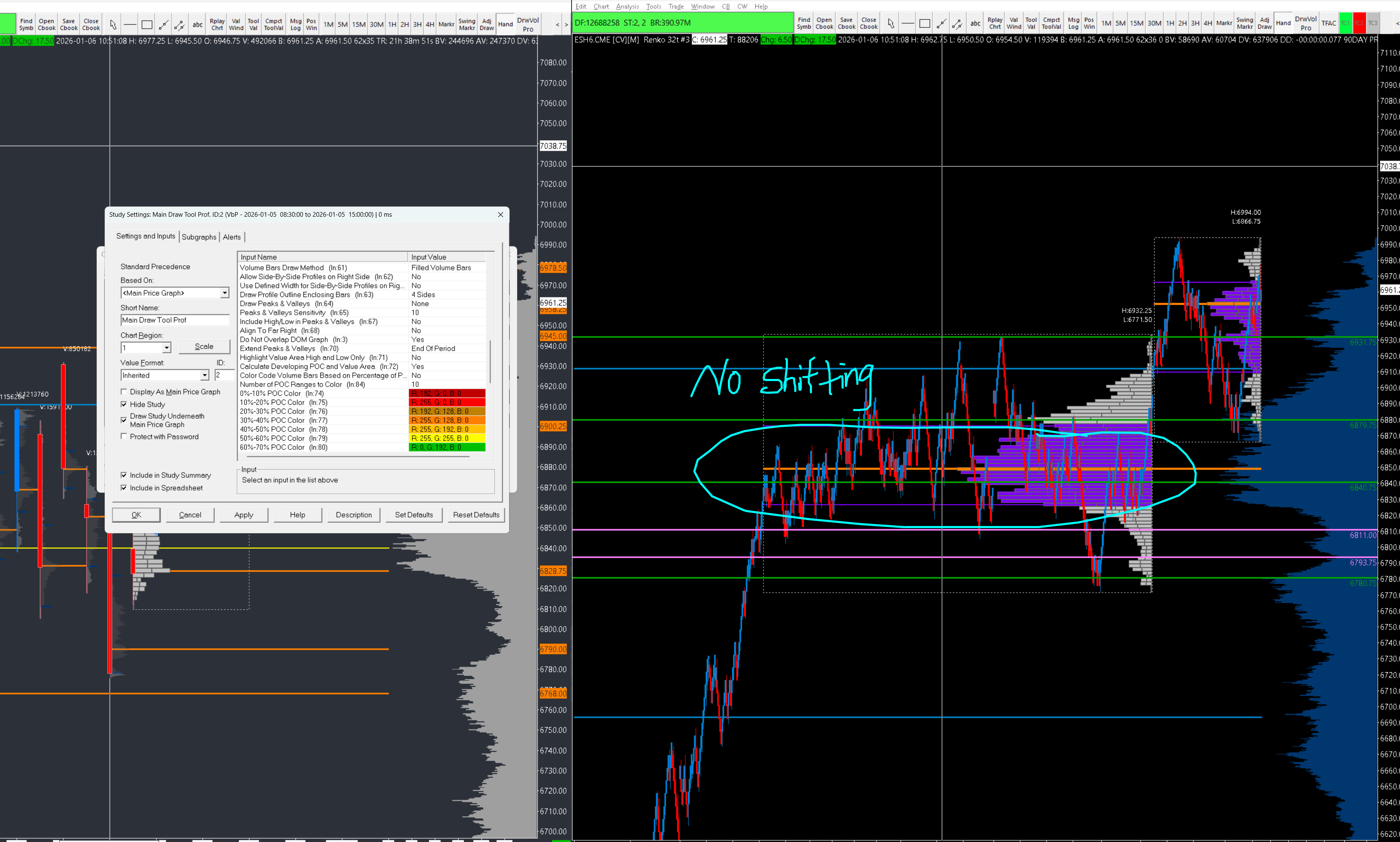Click the green TC1 toolbar button
This screenshot has height=842, width=1400.
coord(1345,23)
